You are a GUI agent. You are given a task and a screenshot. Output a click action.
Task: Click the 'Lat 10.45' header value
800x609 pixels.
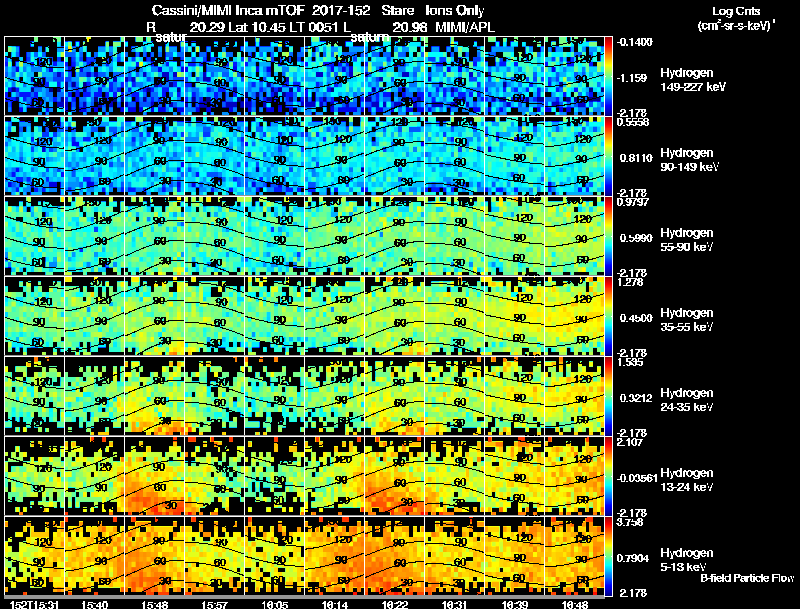pos(256,27)
